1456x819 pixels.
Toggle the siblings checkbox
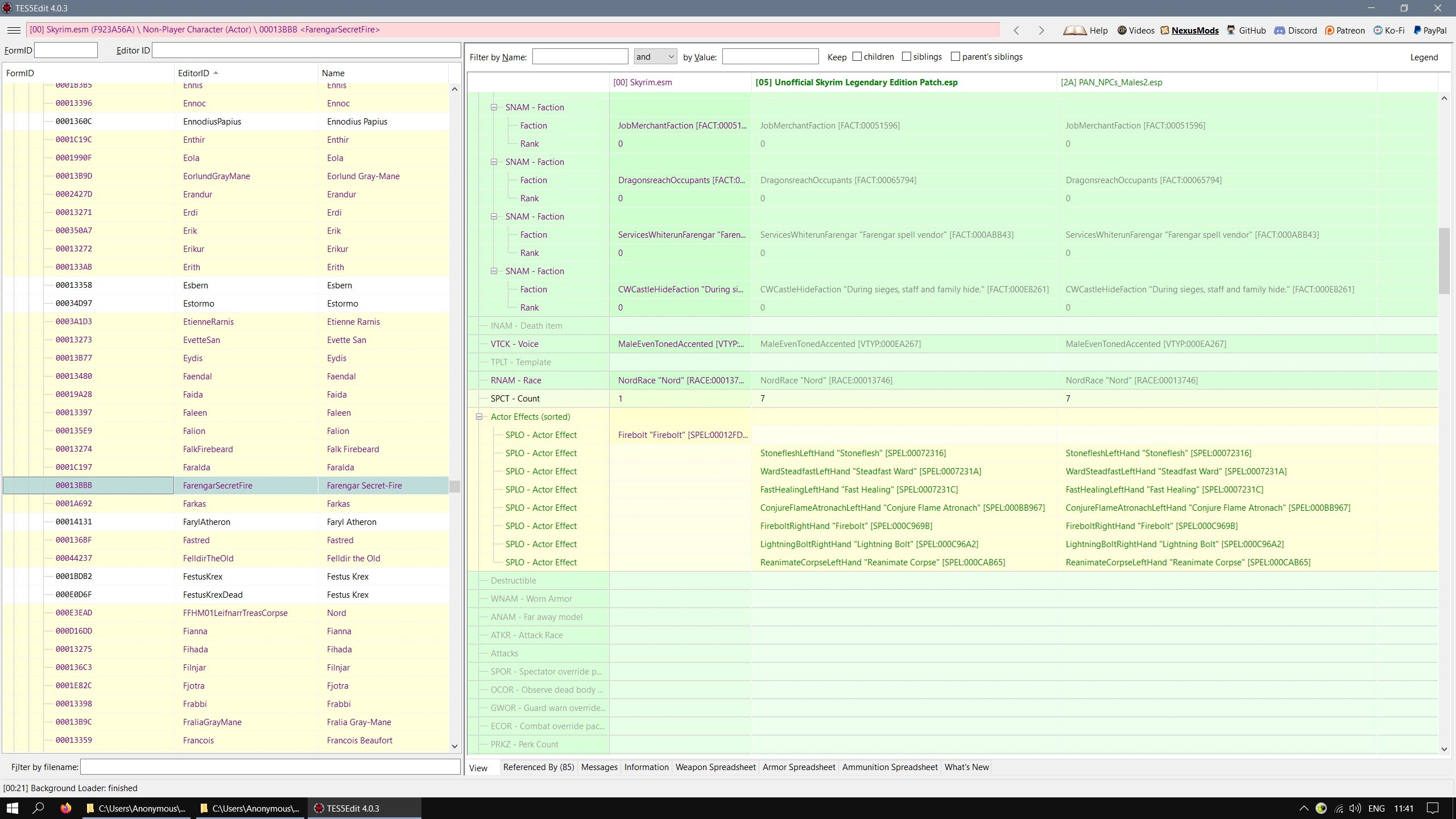(x=907, y=56)
